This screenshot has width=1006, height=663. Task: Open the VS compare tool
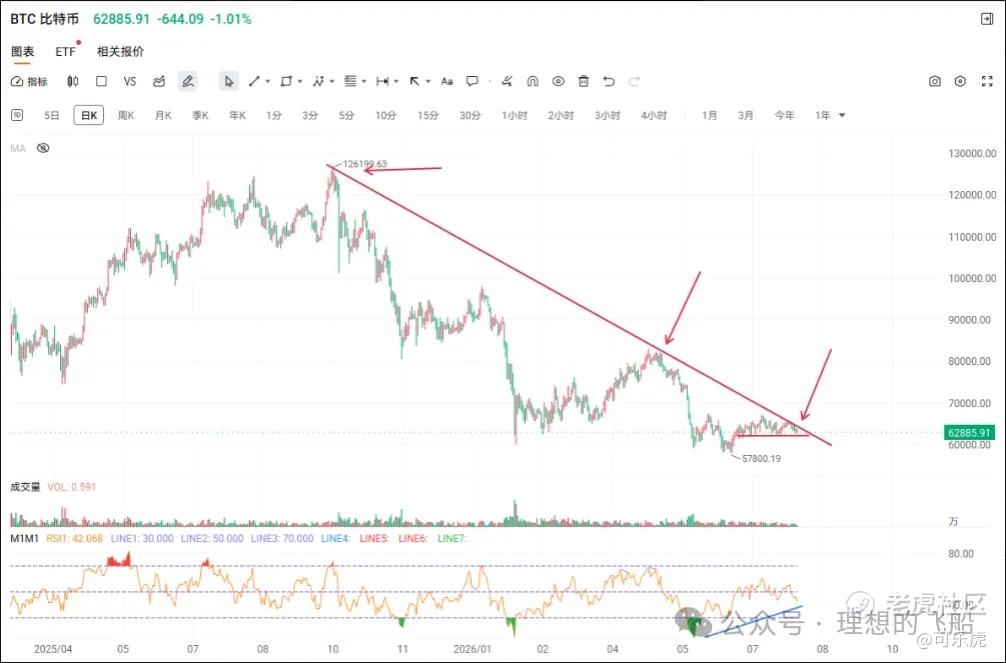coord(130,82)
